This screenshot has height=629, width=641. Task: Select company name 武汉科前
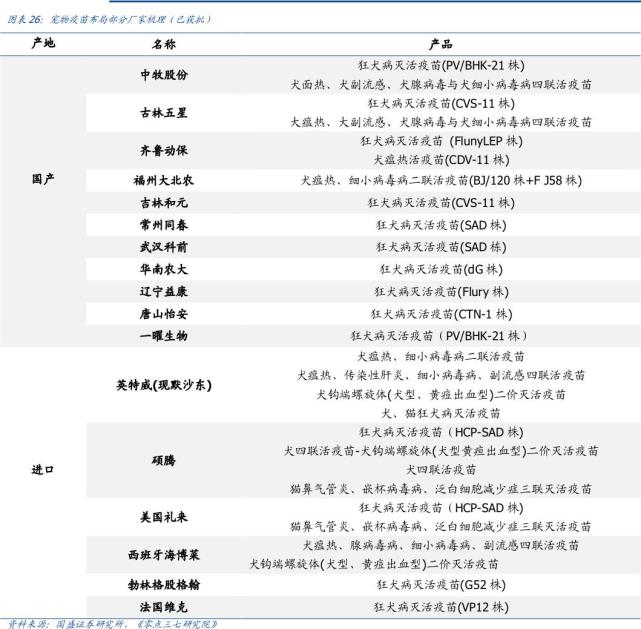(x=164, y=247)
